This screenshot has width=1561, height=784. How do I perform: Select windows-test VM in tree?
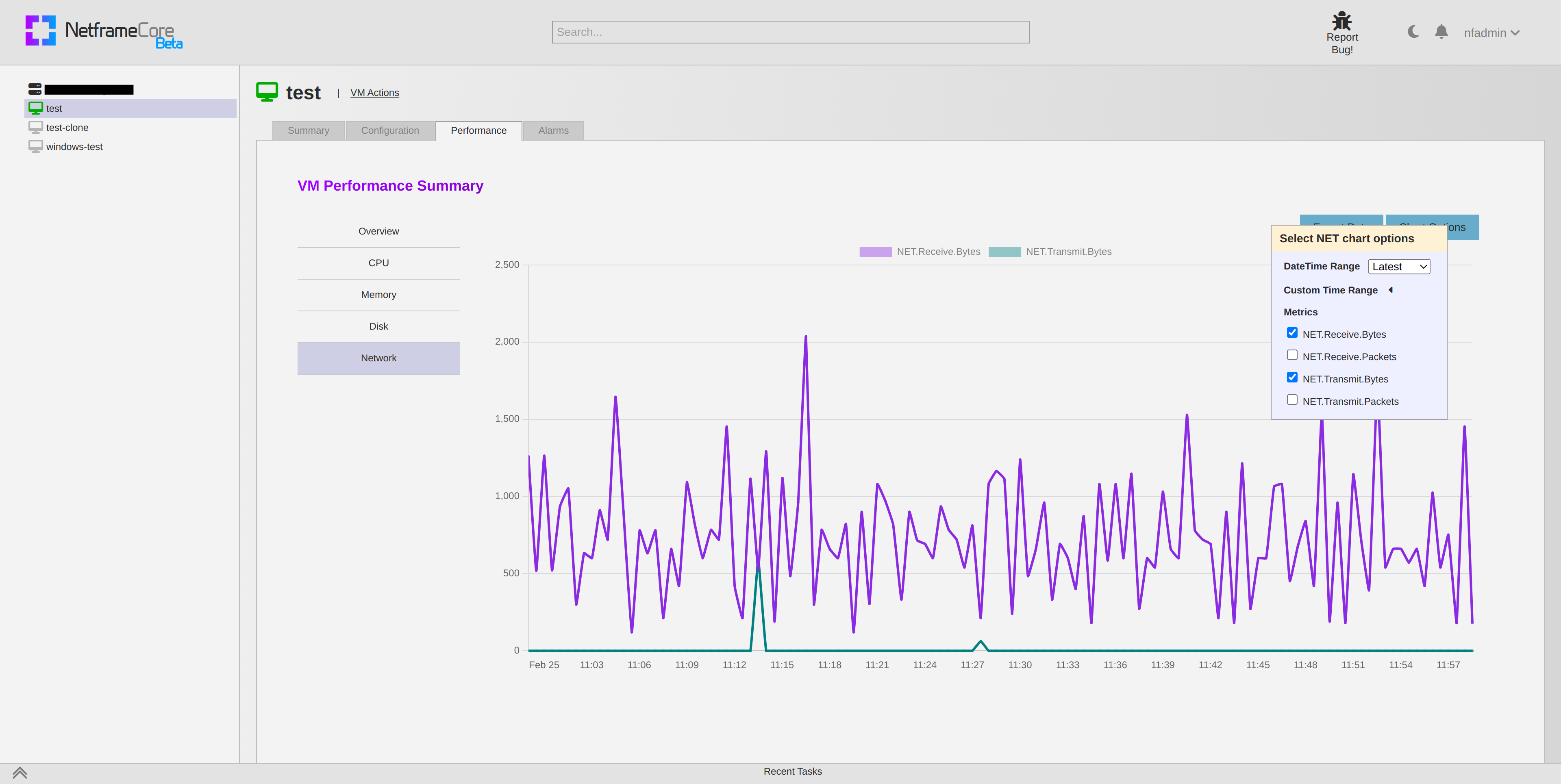[74, 147]
